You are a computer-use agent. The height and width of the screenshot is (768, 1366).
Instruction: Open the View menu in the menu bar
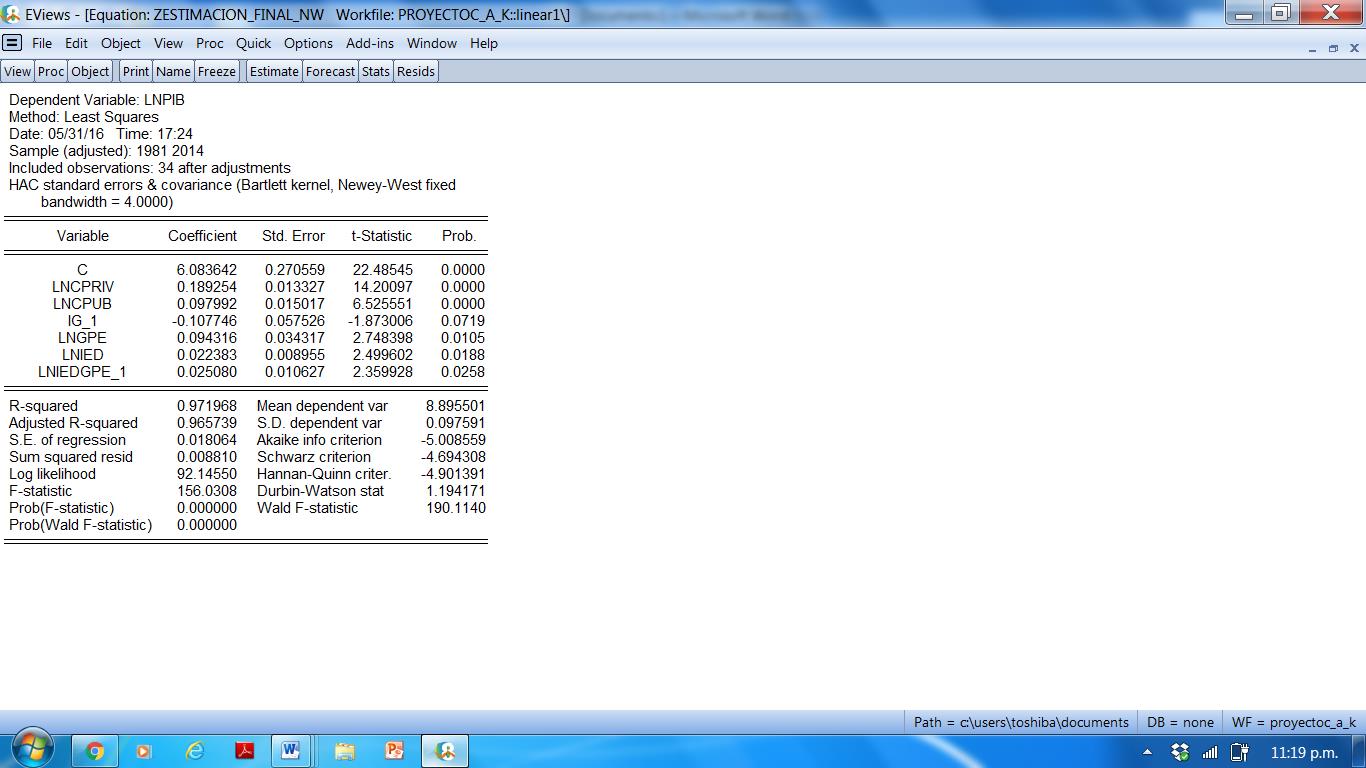coord(168,43)
